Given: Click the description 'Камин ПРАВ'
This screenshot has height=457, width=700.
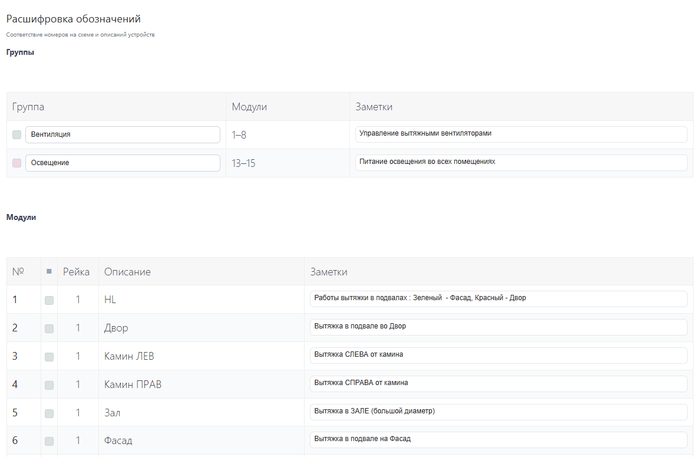Looking at the screenshot, I should (x=133, y=384).
